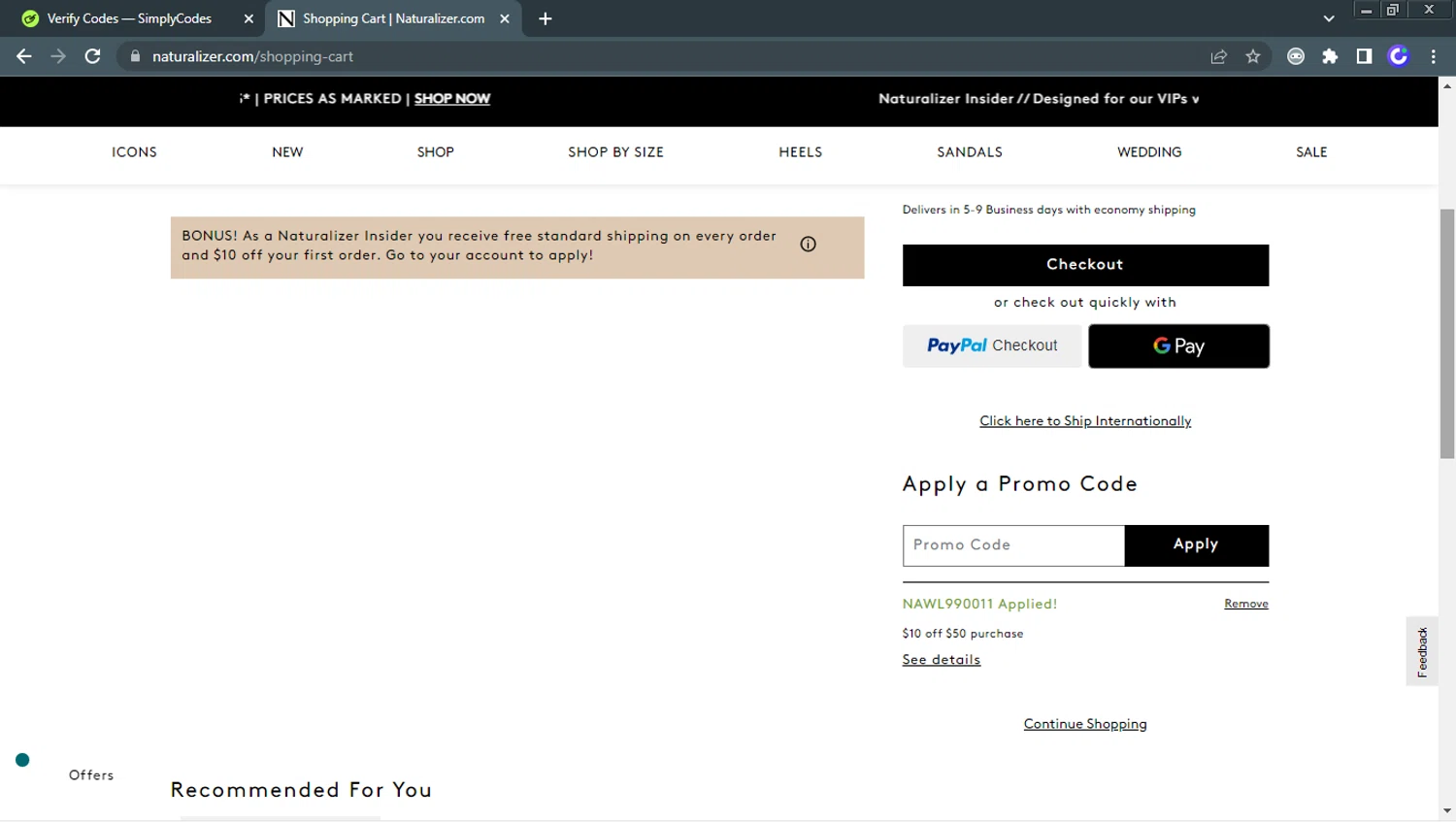Go forward using browser forward arrow
Screen dimensions: 1456x822
click(x=58, y=56)
